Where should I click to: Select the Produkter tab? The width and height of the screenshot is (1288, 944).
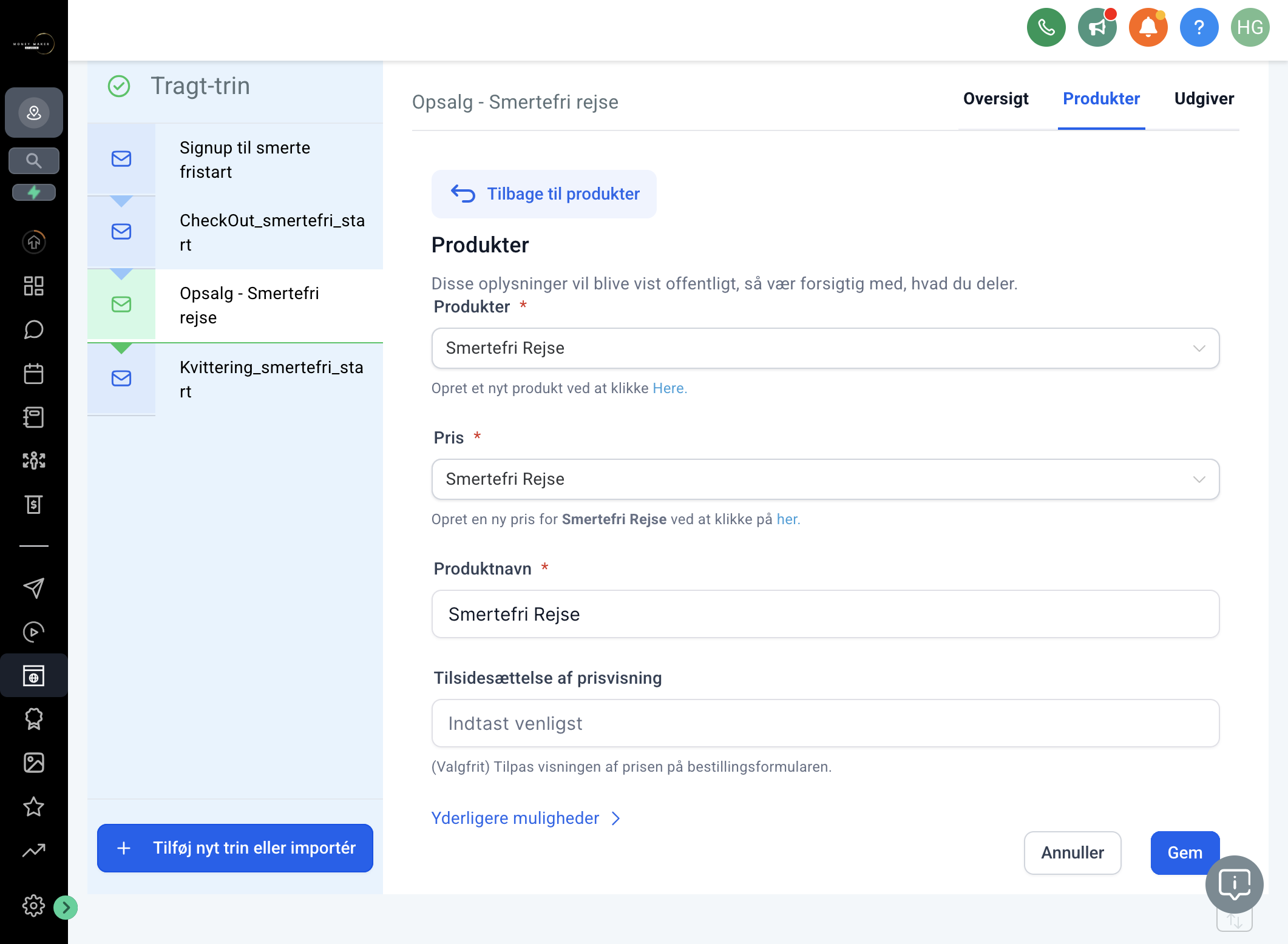tap(1101, 99)
